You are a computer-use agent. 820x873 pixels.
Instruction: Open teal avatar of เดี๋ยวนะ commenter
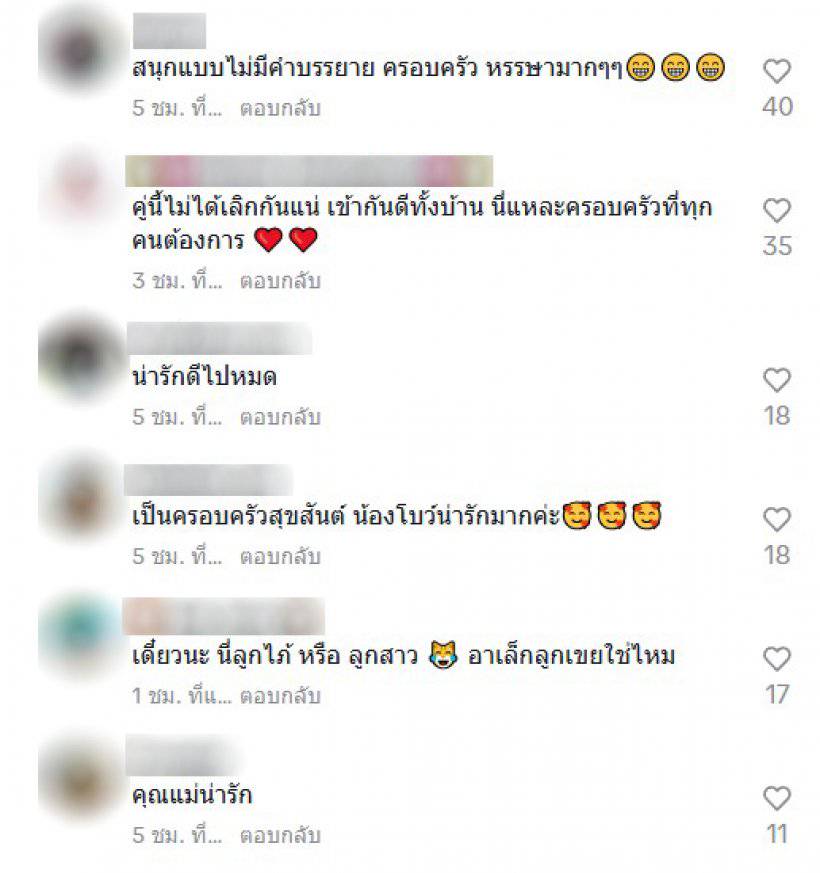click(82, 635)
